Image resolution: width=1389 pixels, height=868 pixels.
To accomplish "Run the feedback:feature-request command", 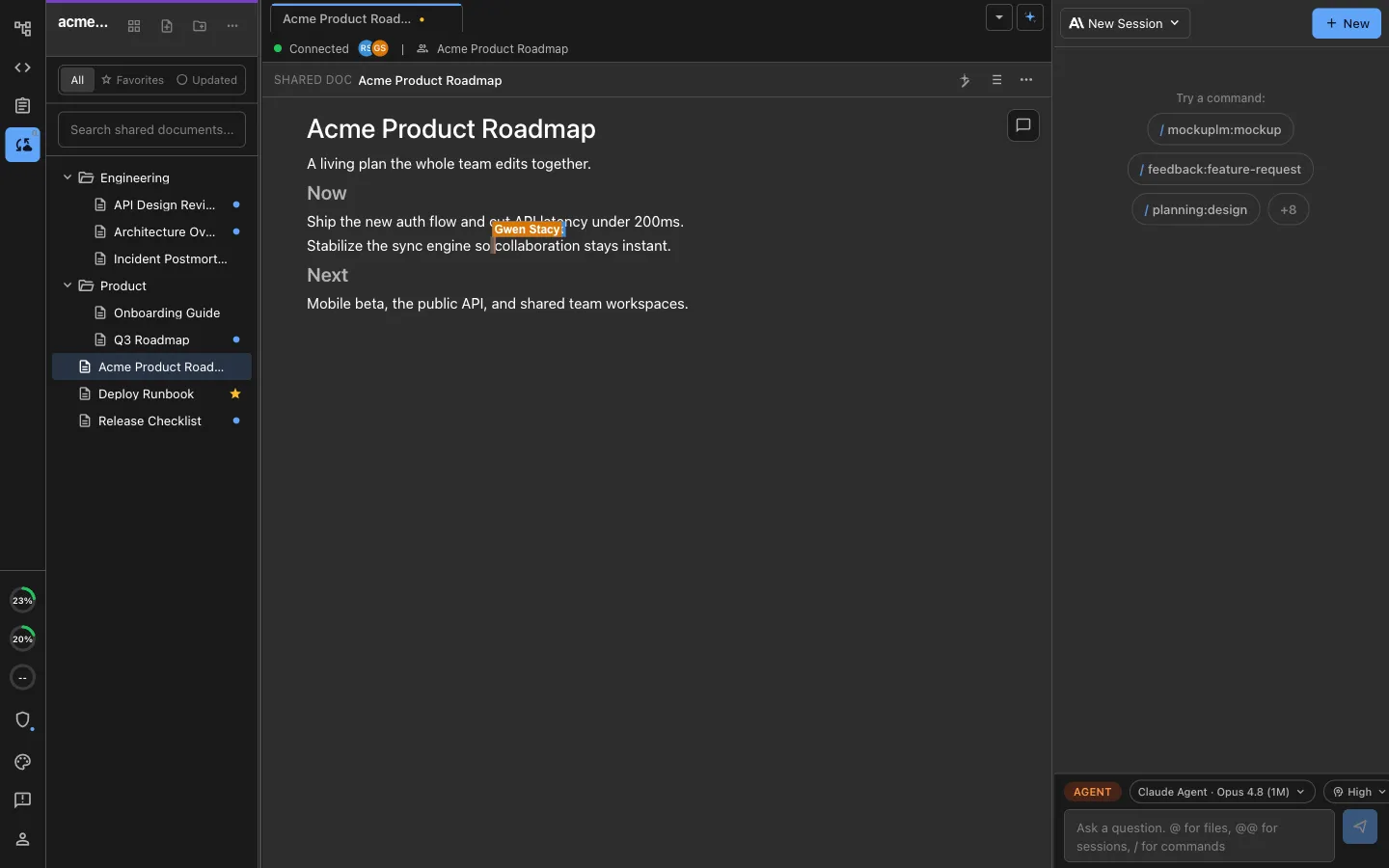I will tap(1220, 169).
